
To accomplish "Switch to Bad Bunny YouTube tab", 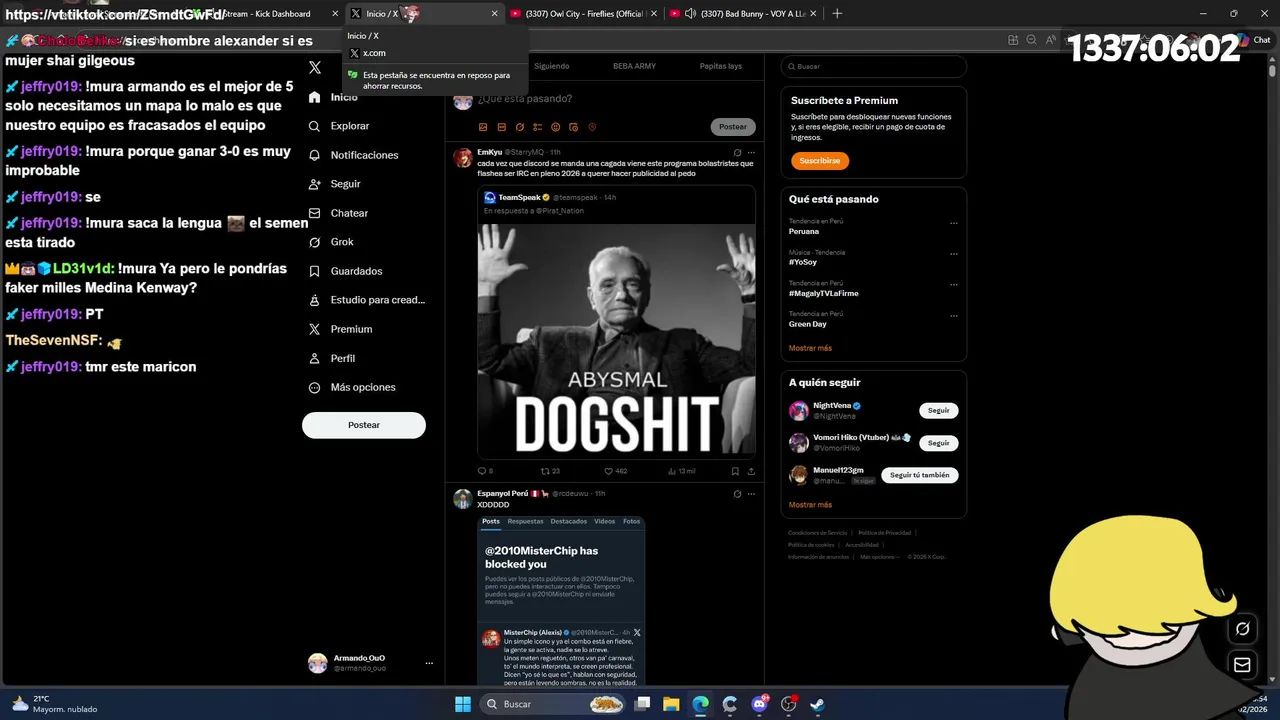I will 742,13.
